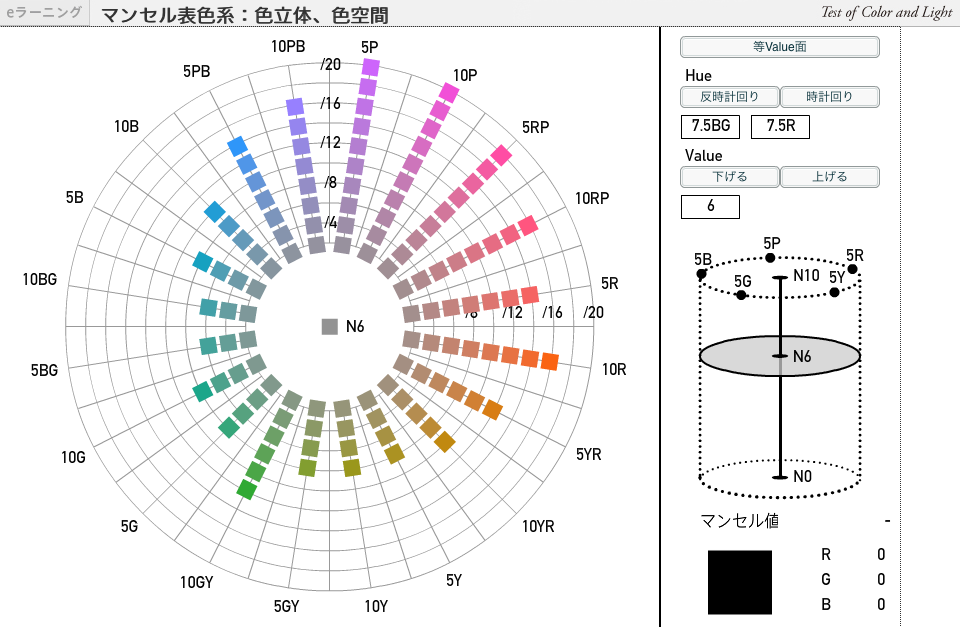Select the gray N6 center swatch
This screenshot has width=960, height=627.
330,326
